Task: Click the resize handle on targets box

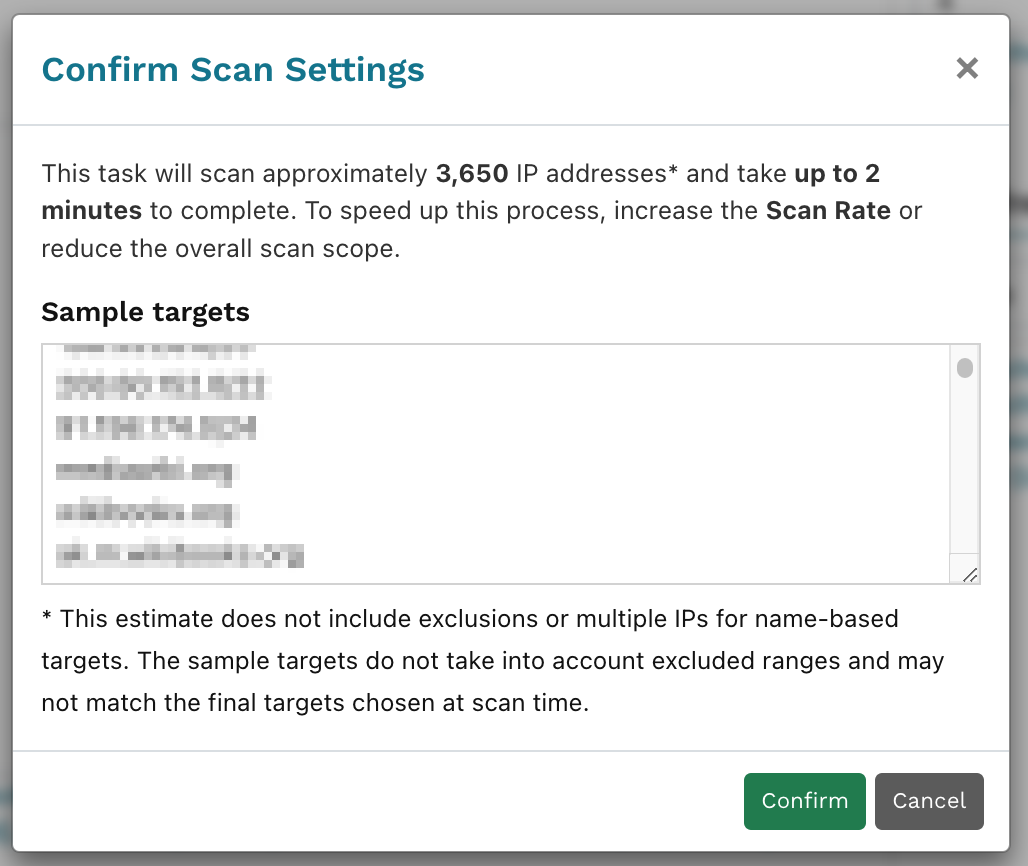Action: coord(967,574)
